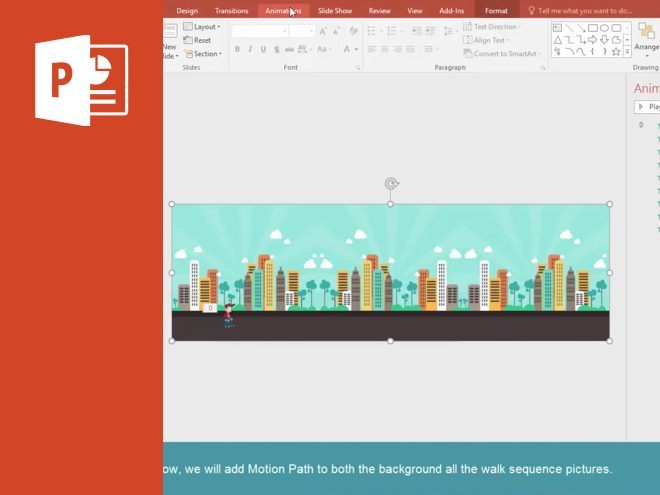The image size is (660, 495).
Task: Click the Strikethrough text icon
Action: pos(289,49)
